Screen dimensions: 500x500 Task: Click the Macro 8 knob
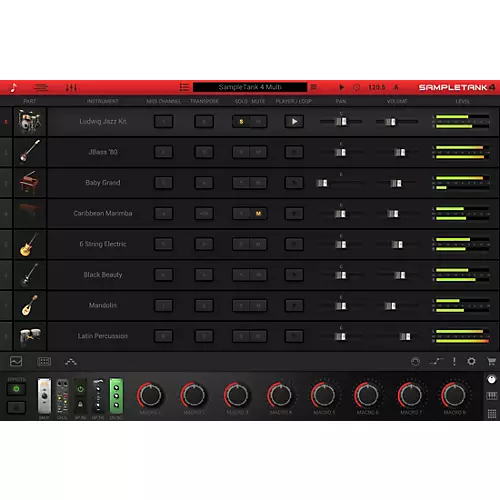coord(454,395)
